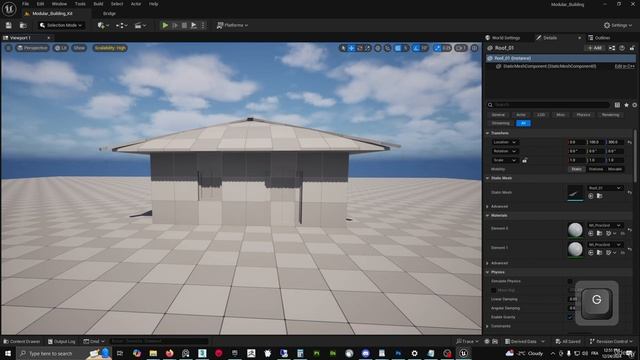Click the Element 0 material sphere swatch
640x360 pixels.
pos(576,230)
